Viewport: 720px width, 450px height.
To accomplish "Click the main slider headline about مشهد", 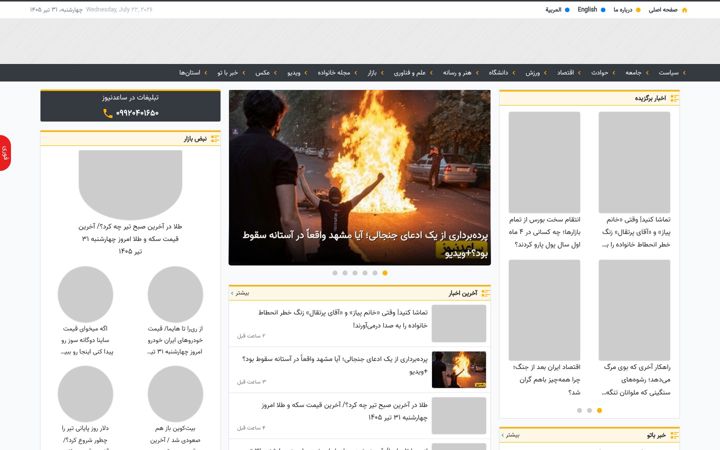I will 366,244.
